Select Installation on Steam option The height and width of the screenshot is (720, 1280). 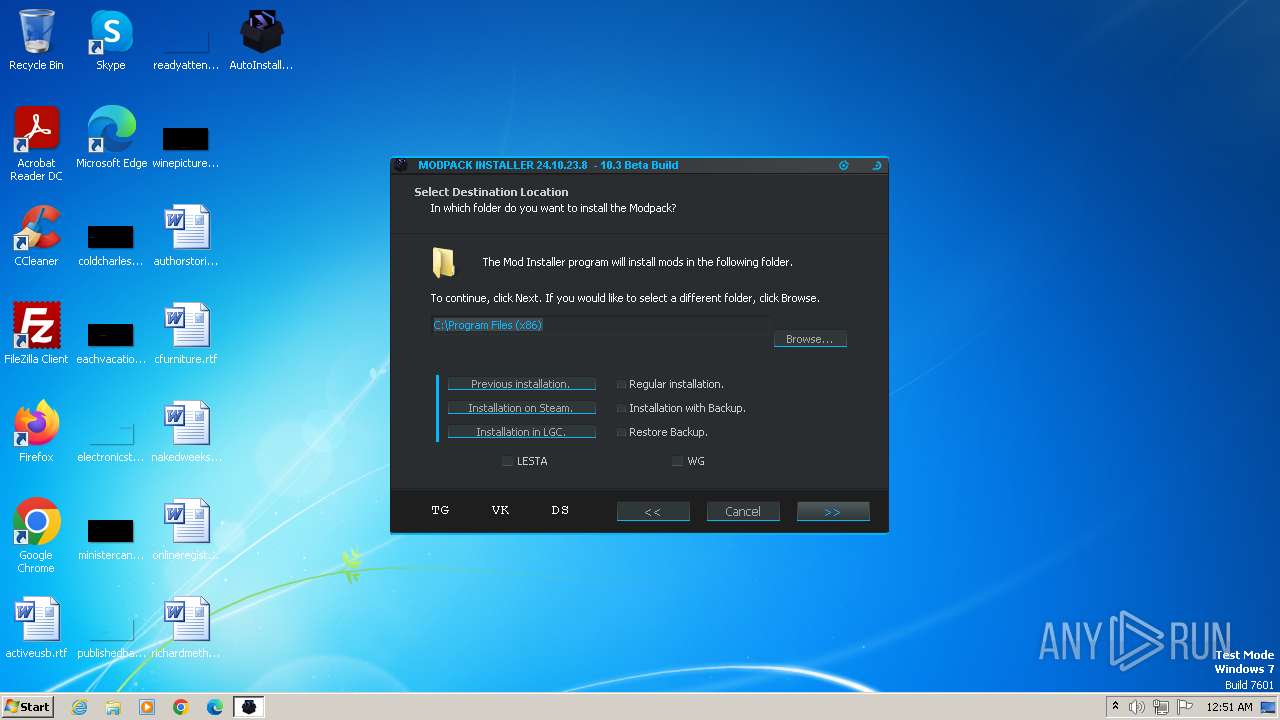pos(521,408)
